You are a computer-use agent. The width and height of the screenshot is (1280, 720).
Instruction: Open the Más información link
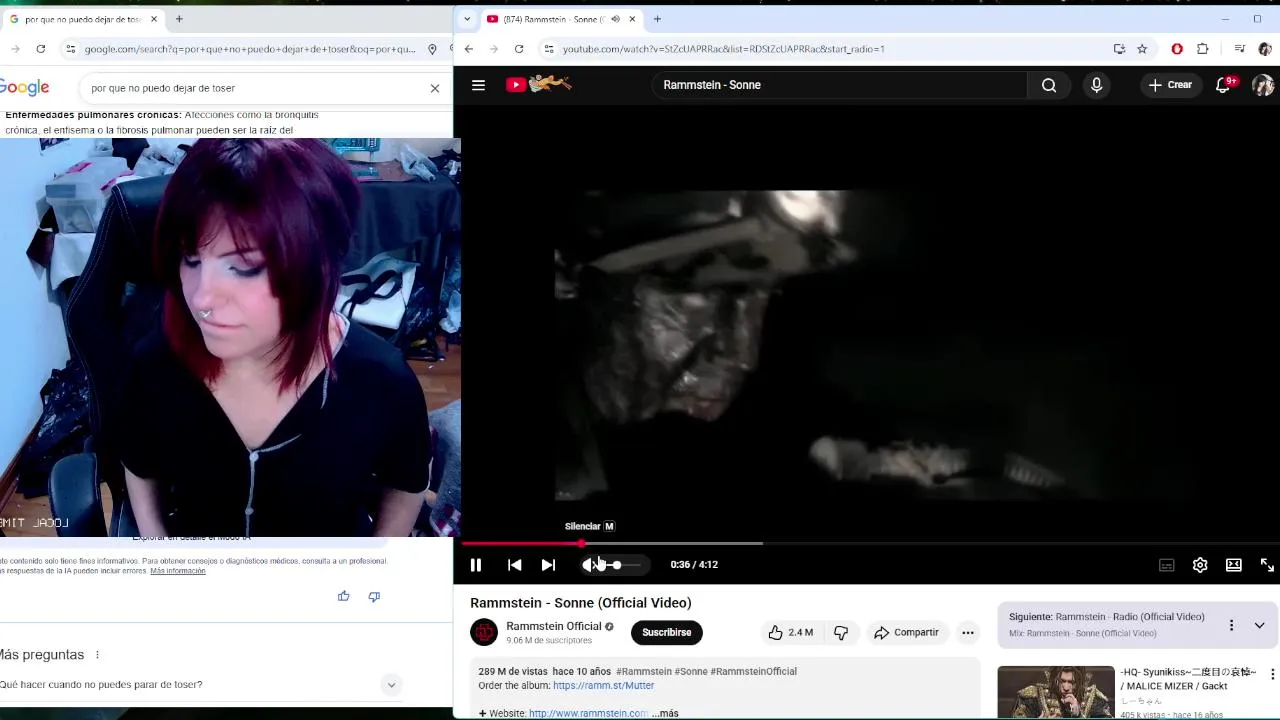coord(178,570)
